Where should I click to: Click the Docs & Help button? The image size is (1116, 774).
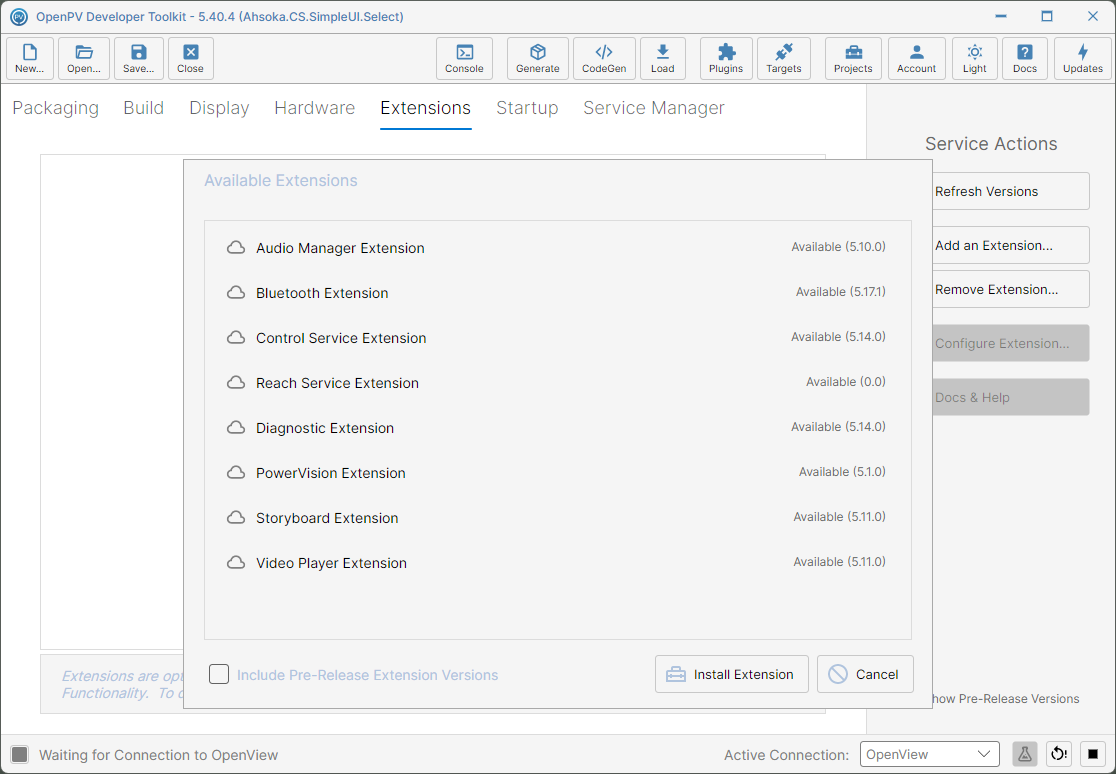[1011, 397]
